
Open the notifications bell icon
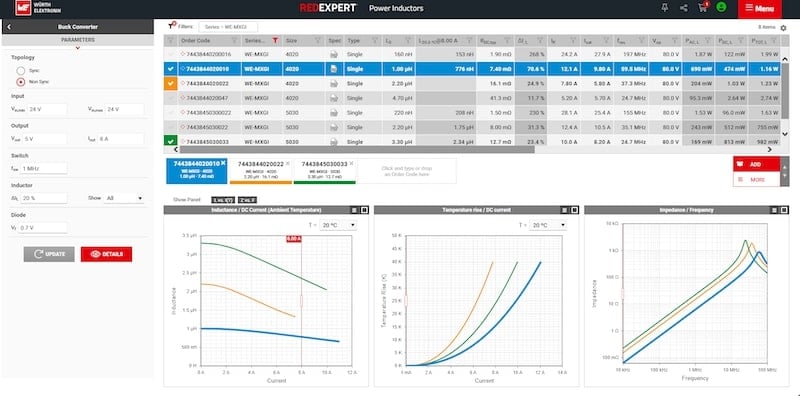[664, 8]
